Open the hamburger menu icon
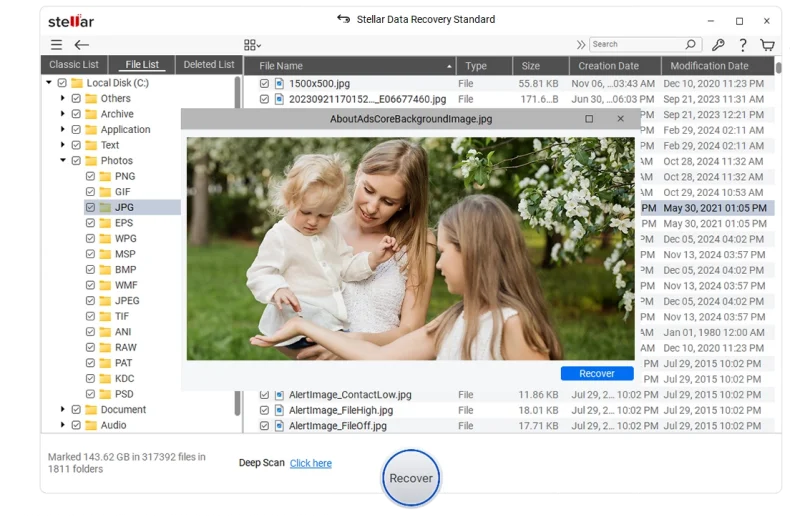Image resolution: width=800 pixels, height=517 pixels. 56,45
